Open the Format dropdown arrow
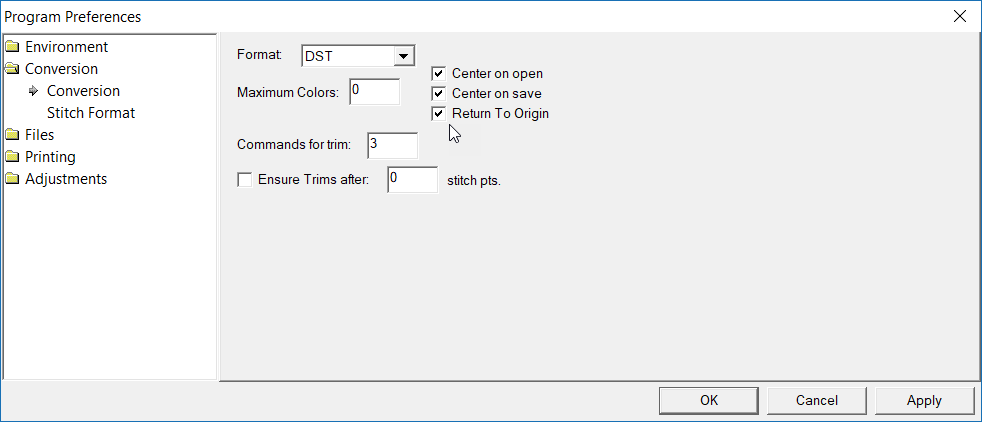This screenshot has height=422, width=982. coord(404,56)
